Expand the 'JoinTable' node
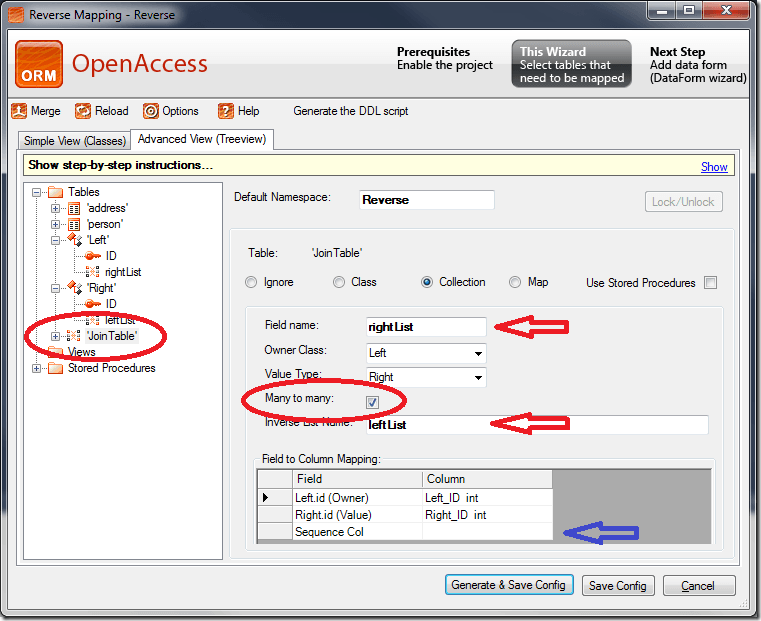This screenshot has width=761, height=621. point(55,336)
